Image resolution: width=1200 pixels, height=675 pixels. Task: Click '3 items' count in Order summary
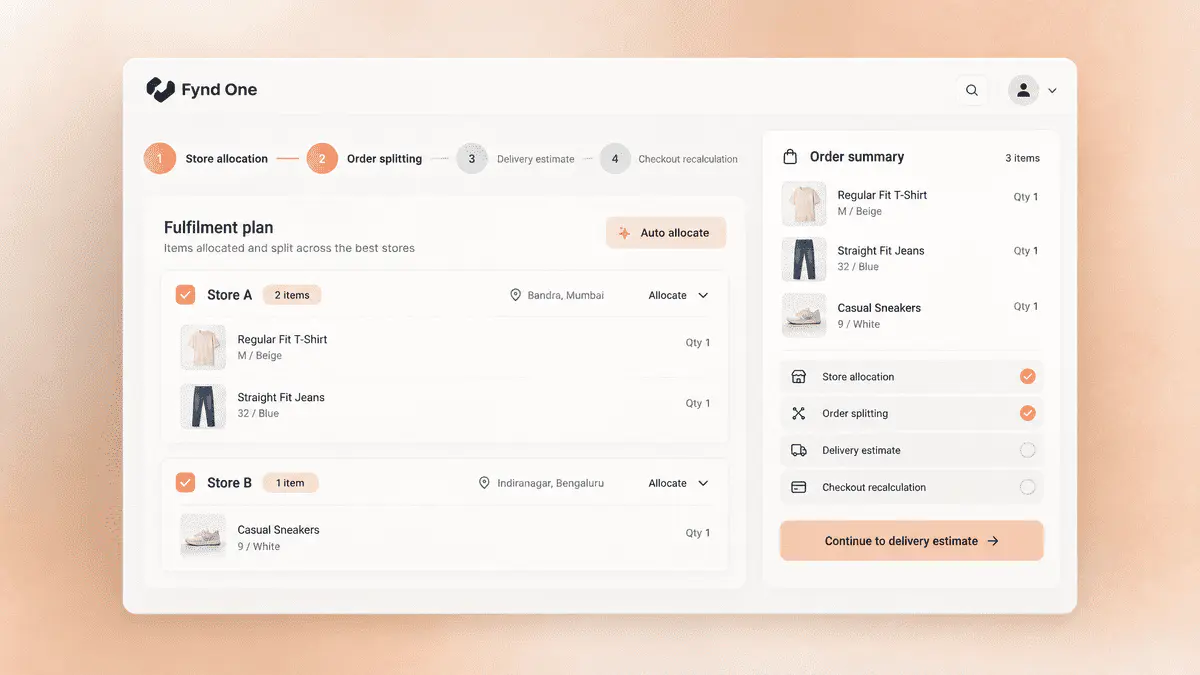click(x=1022, y=158)
